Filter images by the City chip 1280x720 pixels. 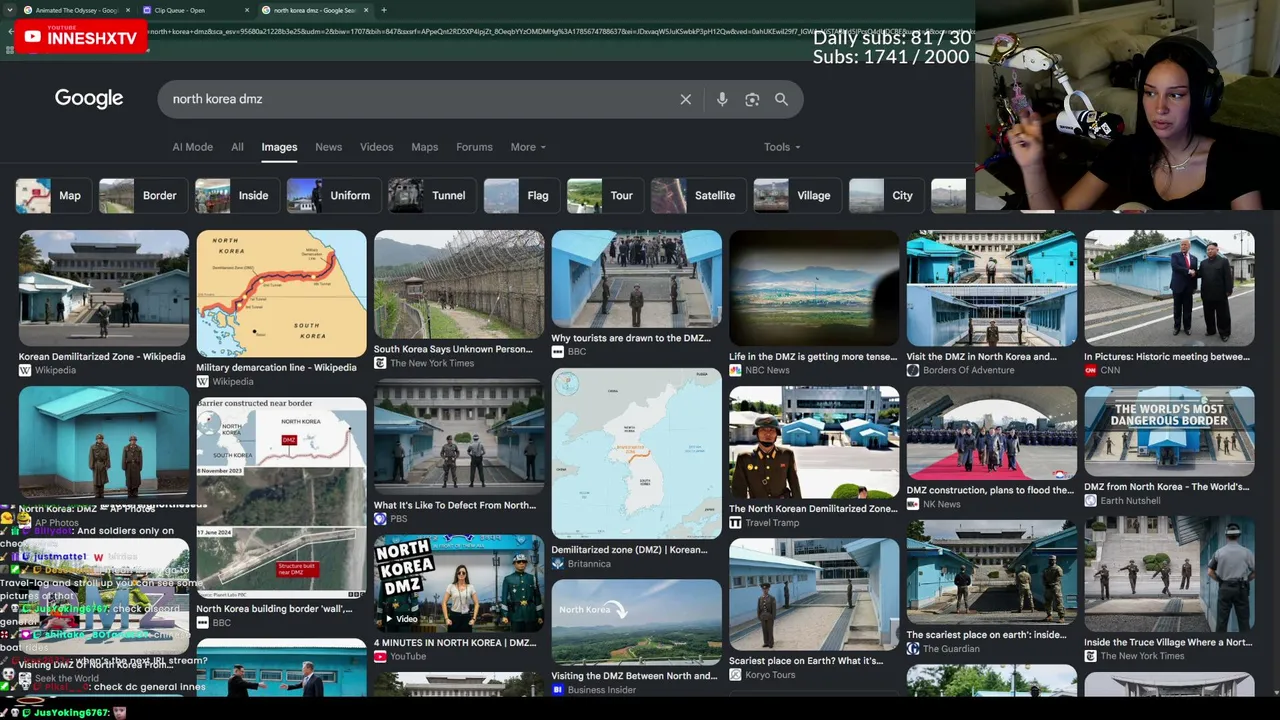tap(887, 196)
